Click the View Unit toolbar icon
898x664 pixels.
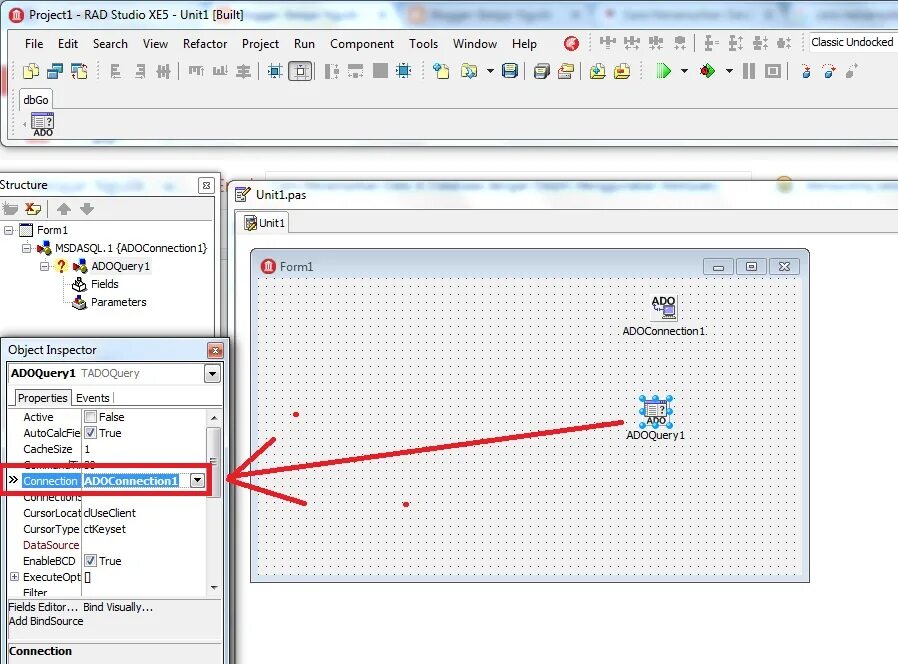[31, 71]
